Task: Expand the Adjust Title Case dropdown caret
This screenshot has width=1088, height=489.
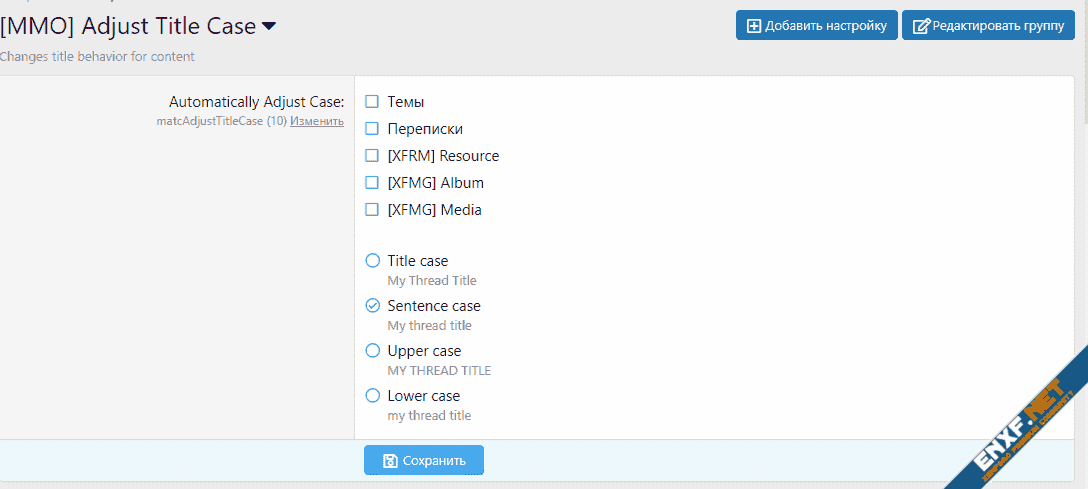Action: pos(268,26)
